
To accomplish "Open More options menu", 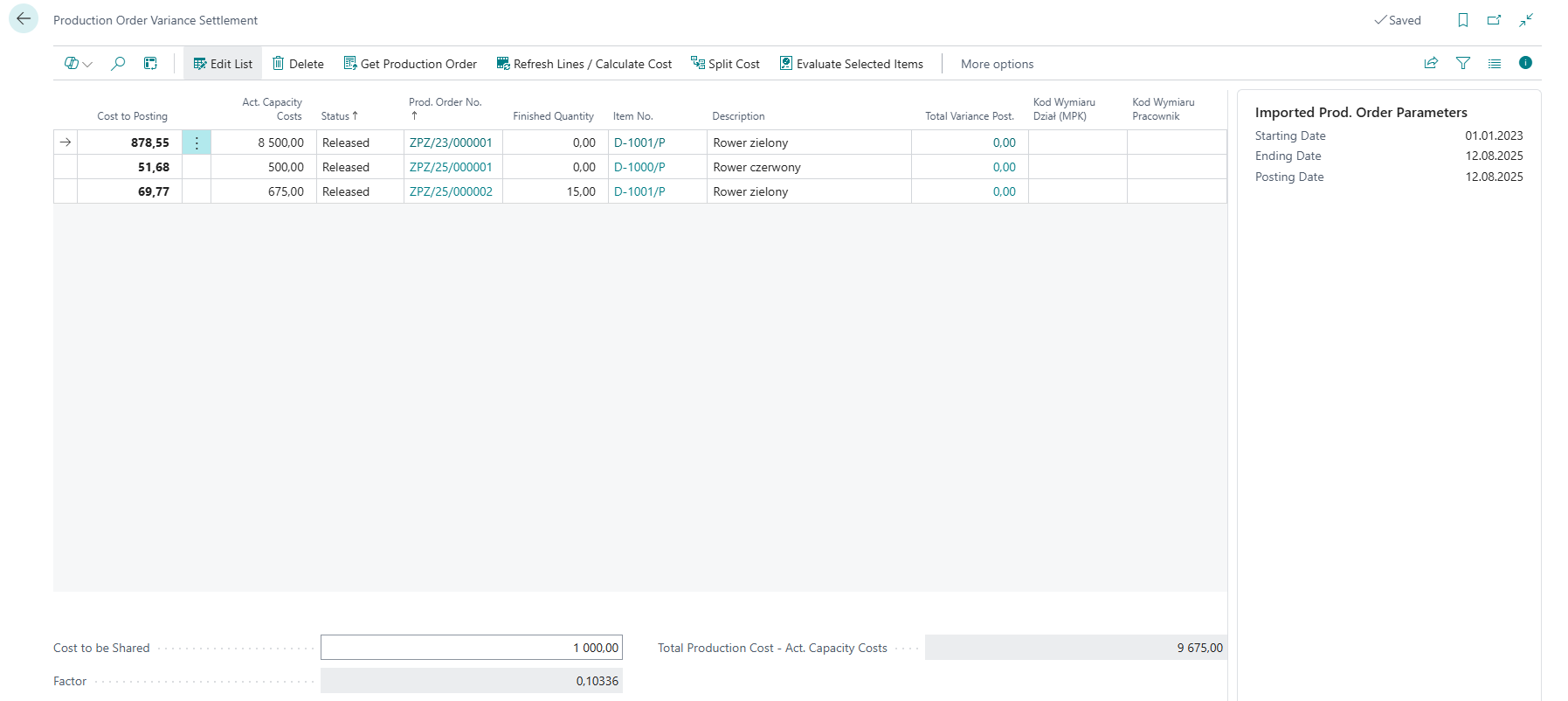I will click(x=997, y=64).
